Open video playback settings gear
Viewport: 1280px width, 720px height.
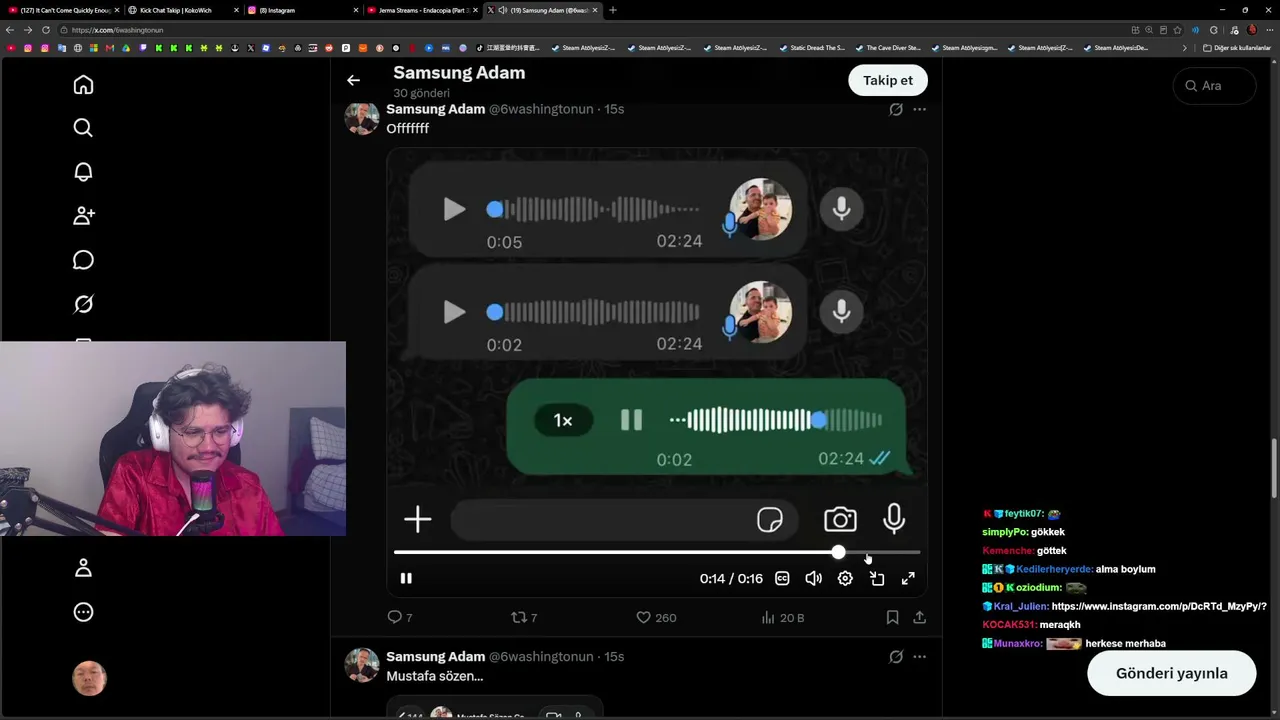(x=845, y=578)
